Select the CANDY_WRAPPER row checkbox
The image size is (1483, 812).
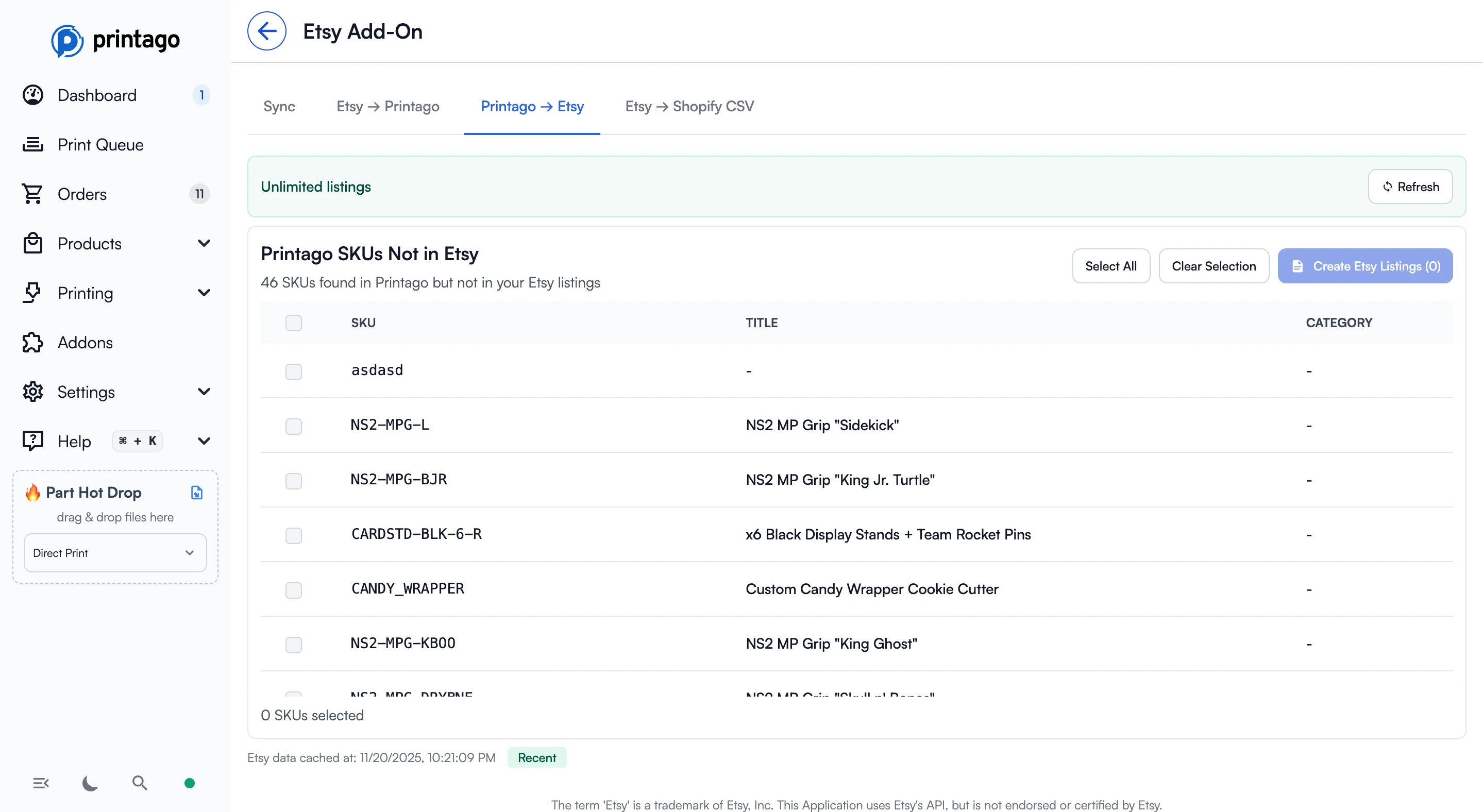(x=294, y=590)
